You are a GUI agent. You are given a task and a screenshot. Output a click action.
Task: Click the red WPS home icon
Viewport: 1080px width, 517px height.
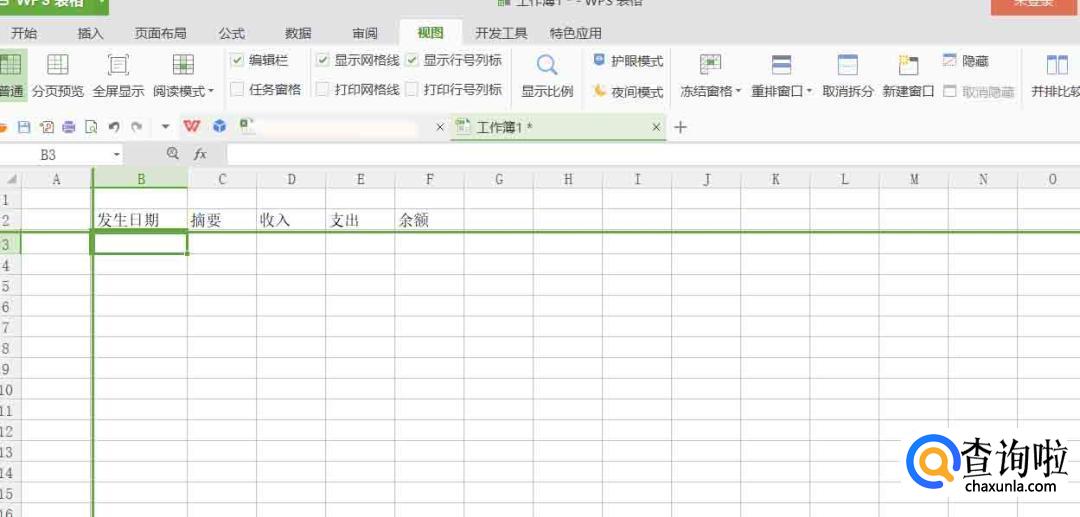click(191, 126)
